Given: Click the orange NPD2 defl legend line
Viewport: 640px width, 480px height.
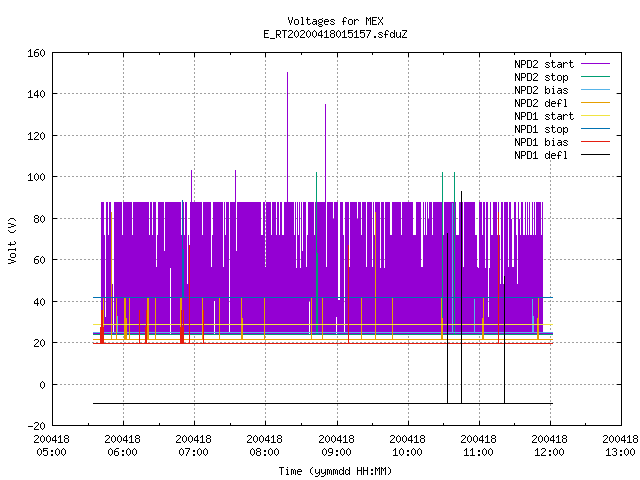Looking at the screenshot, I should pyautogui.click(x=595, y=102).
